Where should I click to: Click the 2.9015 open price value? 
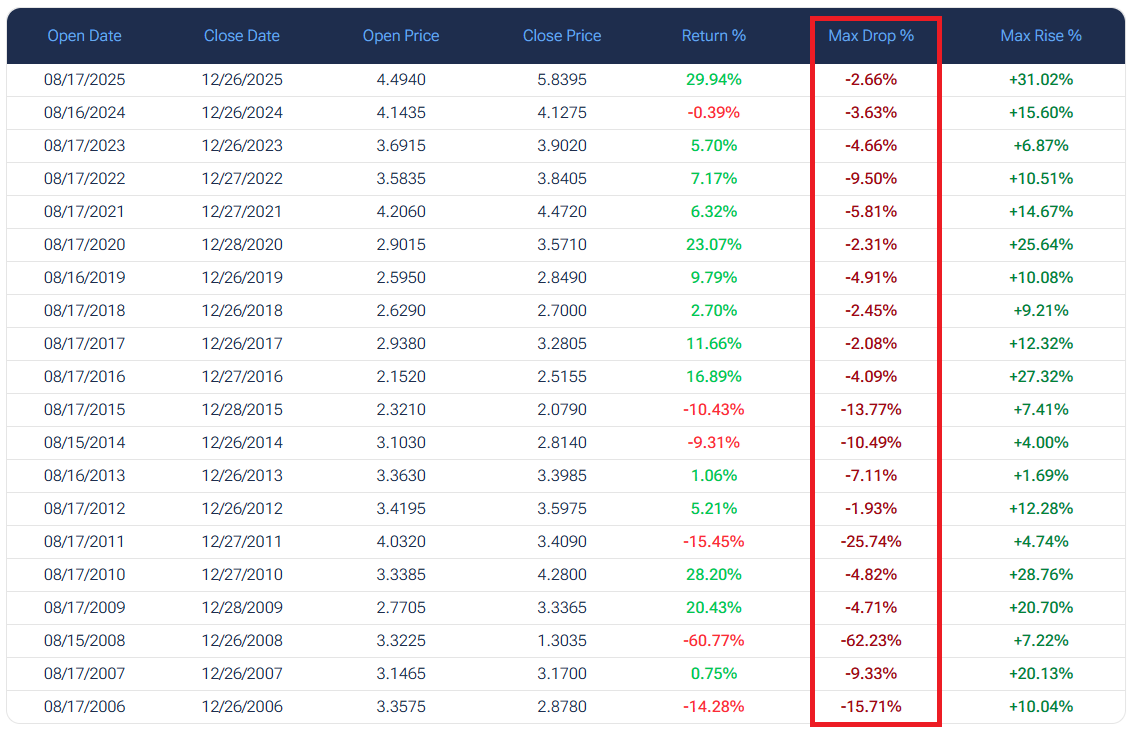click(x=401, y=244)
